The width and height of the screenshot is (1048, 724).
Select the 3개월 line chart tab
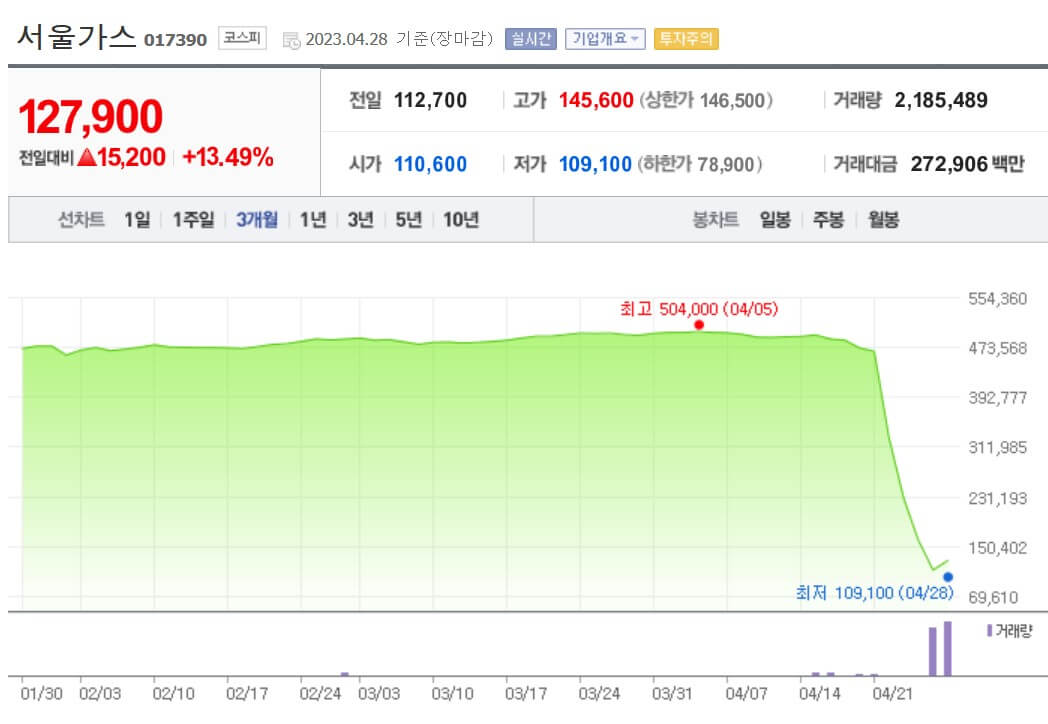point(257,219)
